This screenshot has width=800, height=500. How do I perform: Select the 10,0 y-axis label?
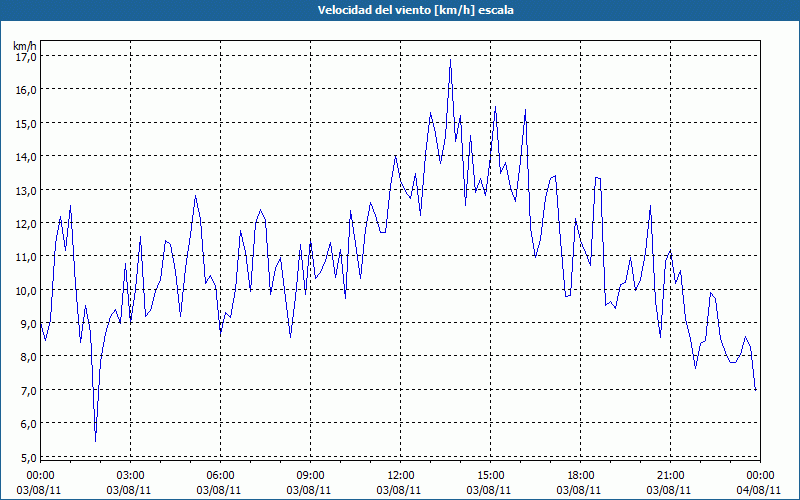point(27,290)
